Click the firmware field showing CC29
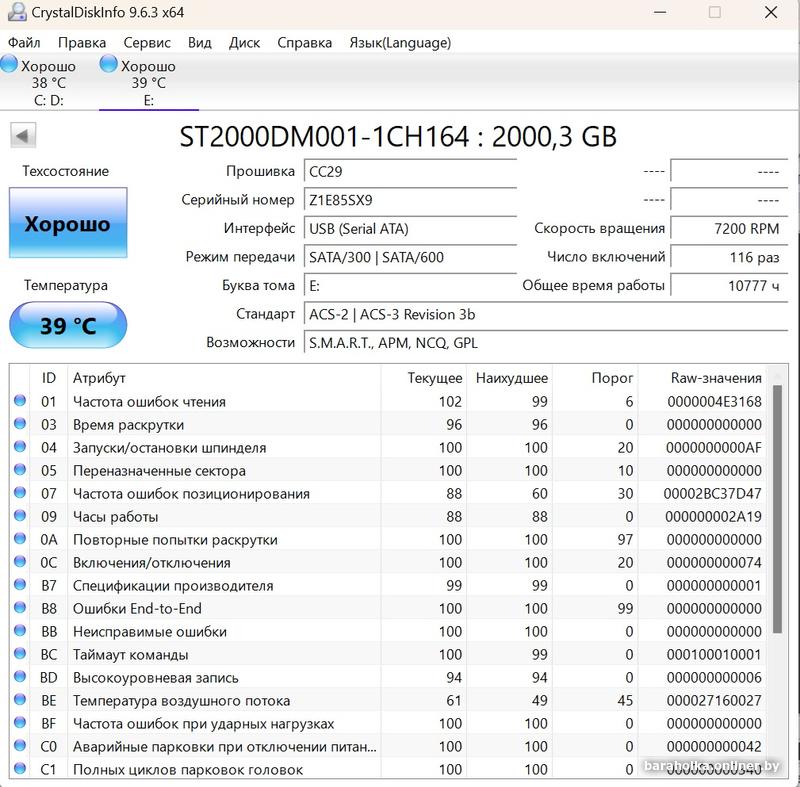Image resolution: width=800 pixels, height=787 pixels. (x=410, y=171)
